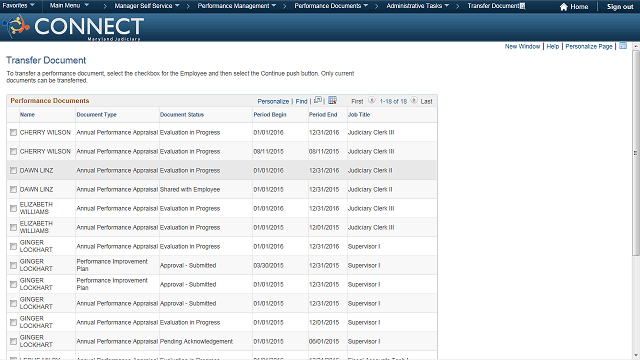This screenshot has width=640, height=360.
Task: Select Cherry Wilson 08/11/2015 document checkbox
Action: (13, 151)
